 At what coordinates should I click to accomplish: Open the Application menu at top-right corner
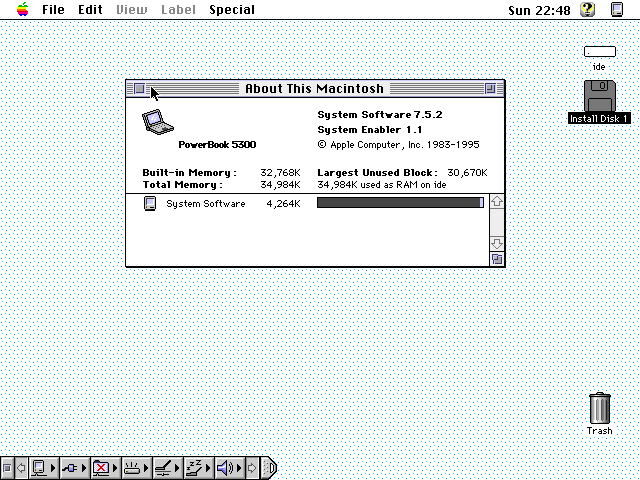coord(617,10)
